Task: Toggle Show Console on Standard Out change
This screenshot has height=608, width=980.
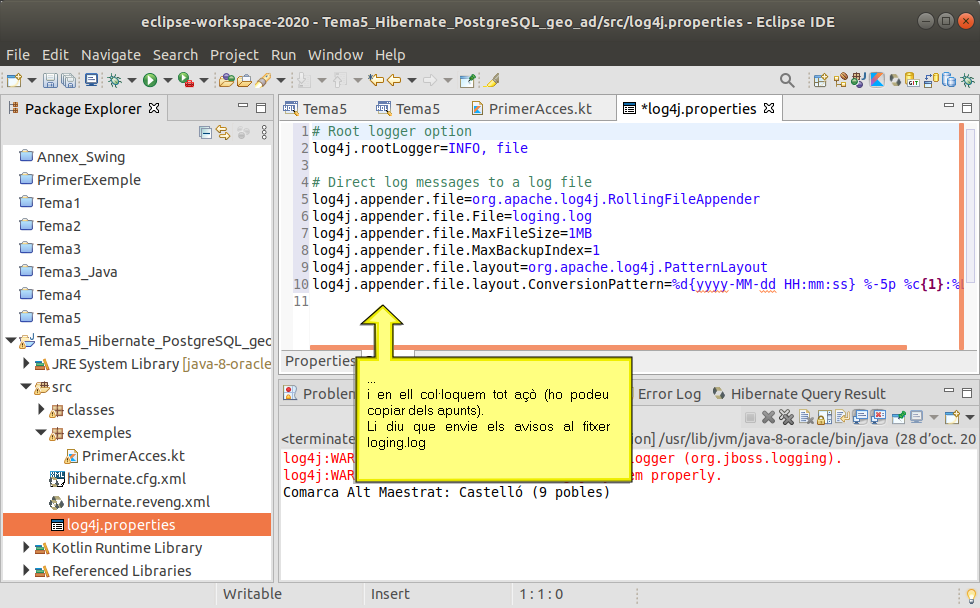Action: point(861,417)
